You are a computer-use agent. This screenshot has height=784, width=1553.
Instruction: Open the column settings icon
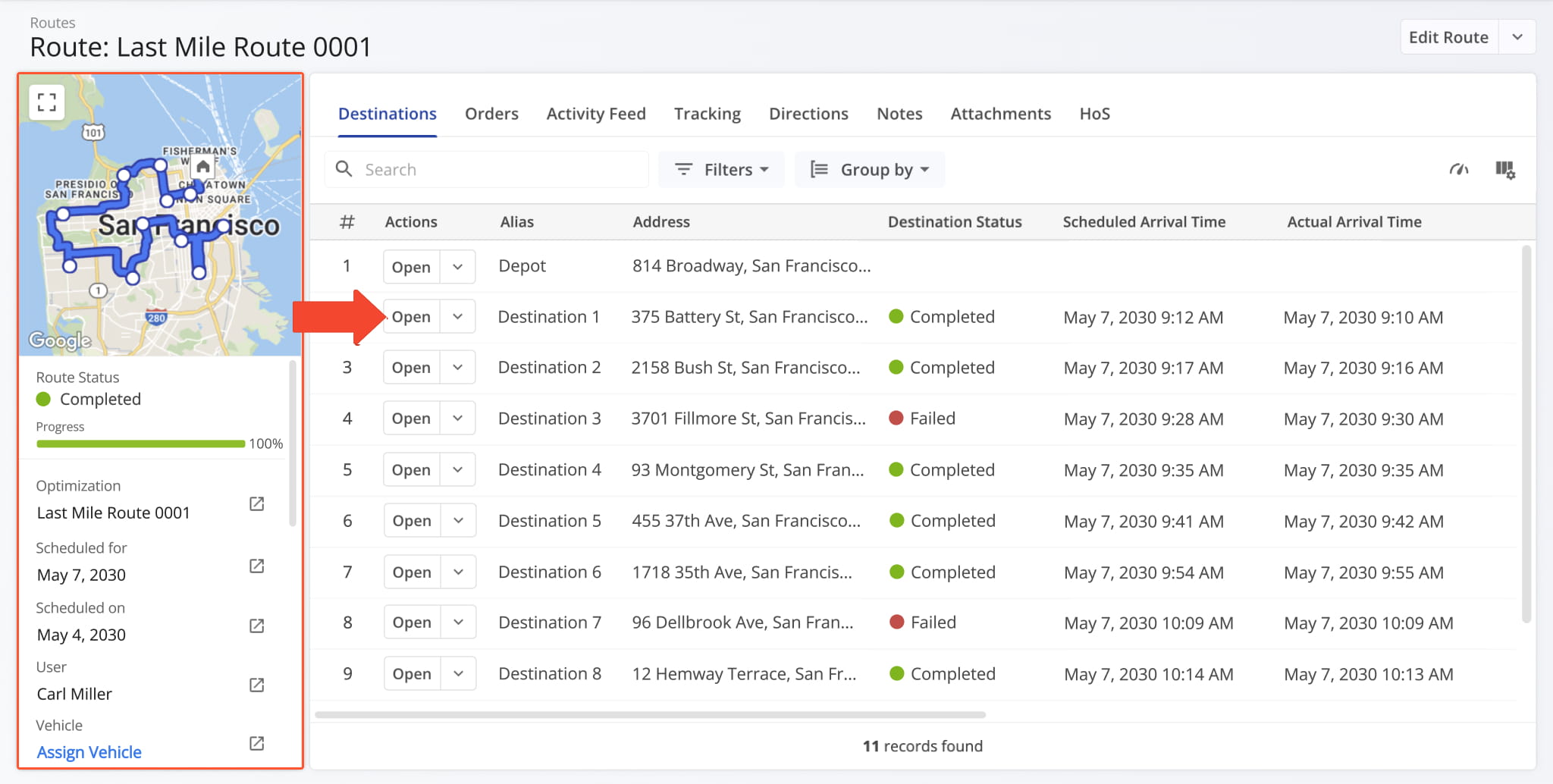tap(1504, 170)
